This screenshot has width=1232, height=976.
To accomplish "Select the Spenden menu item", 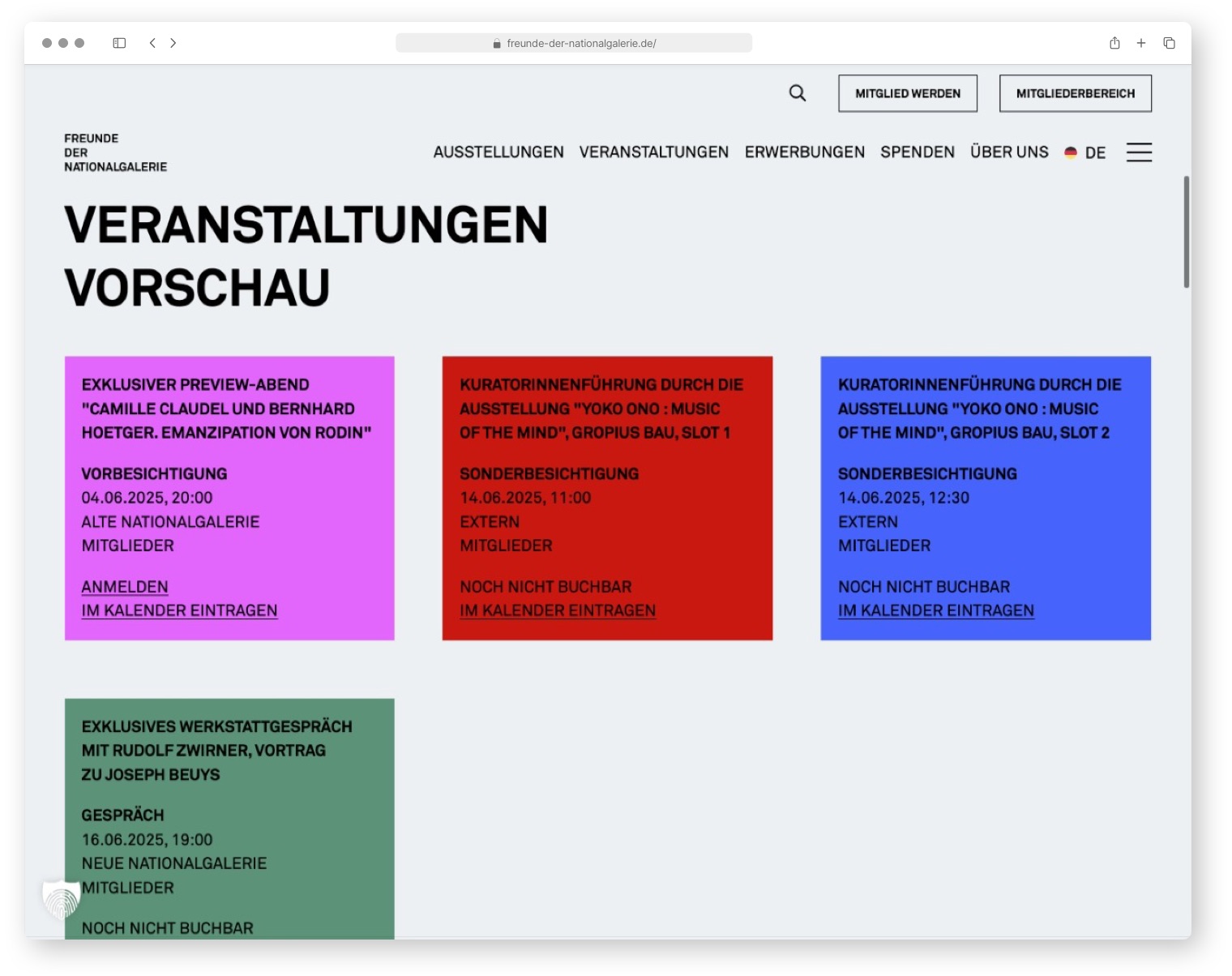I will [x=918, y=152].
